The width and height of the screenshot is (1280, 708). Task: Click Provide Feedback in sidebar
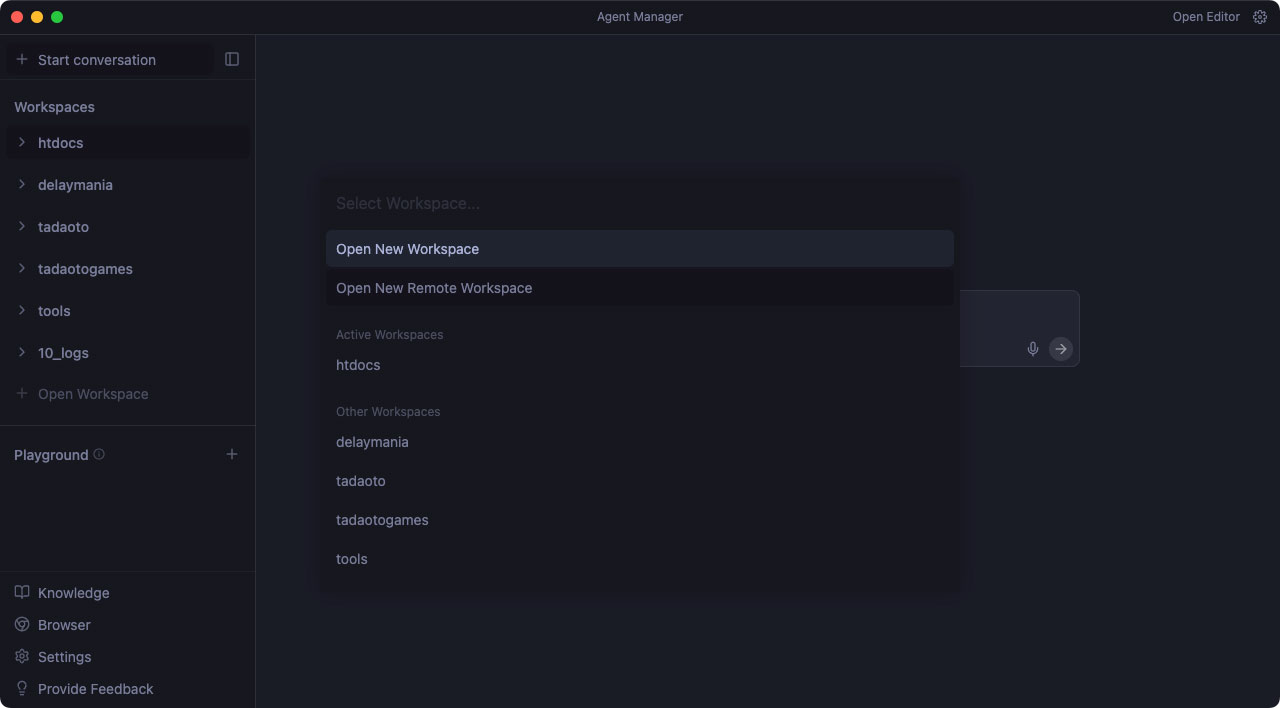point(95,689)
